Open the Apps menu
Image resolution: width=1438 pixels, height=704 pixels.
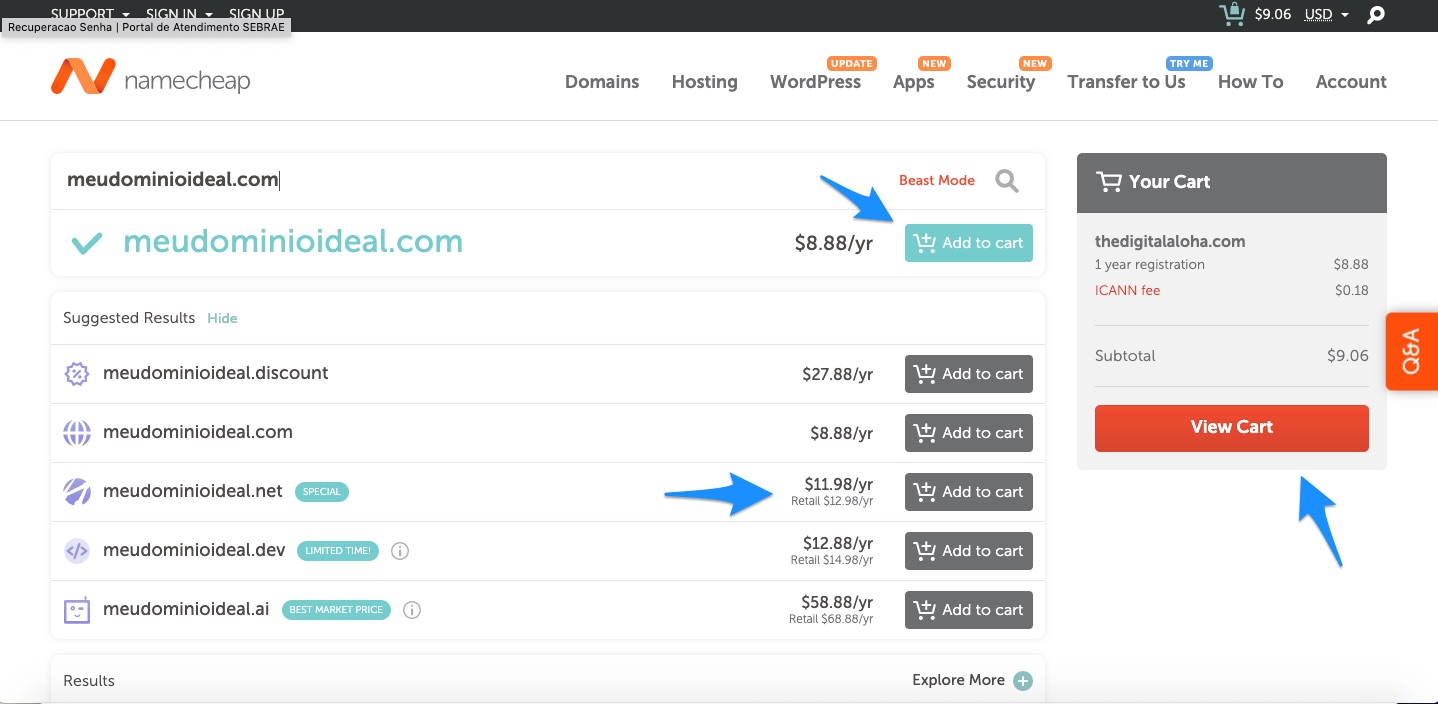[x=914, y=82]
